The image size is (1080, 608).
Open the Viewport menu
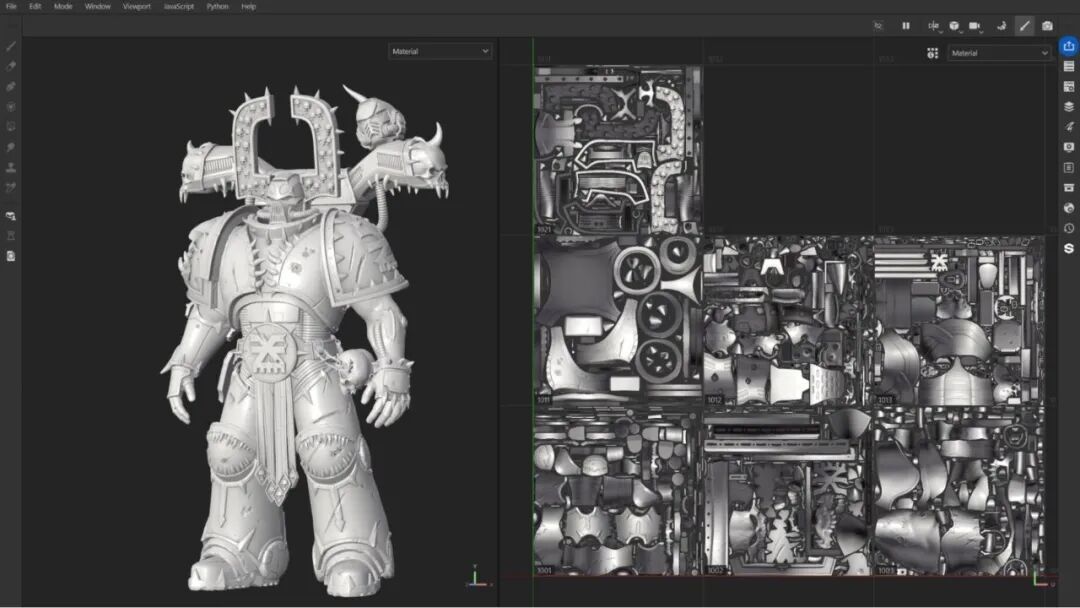click(x=136, y=6)
